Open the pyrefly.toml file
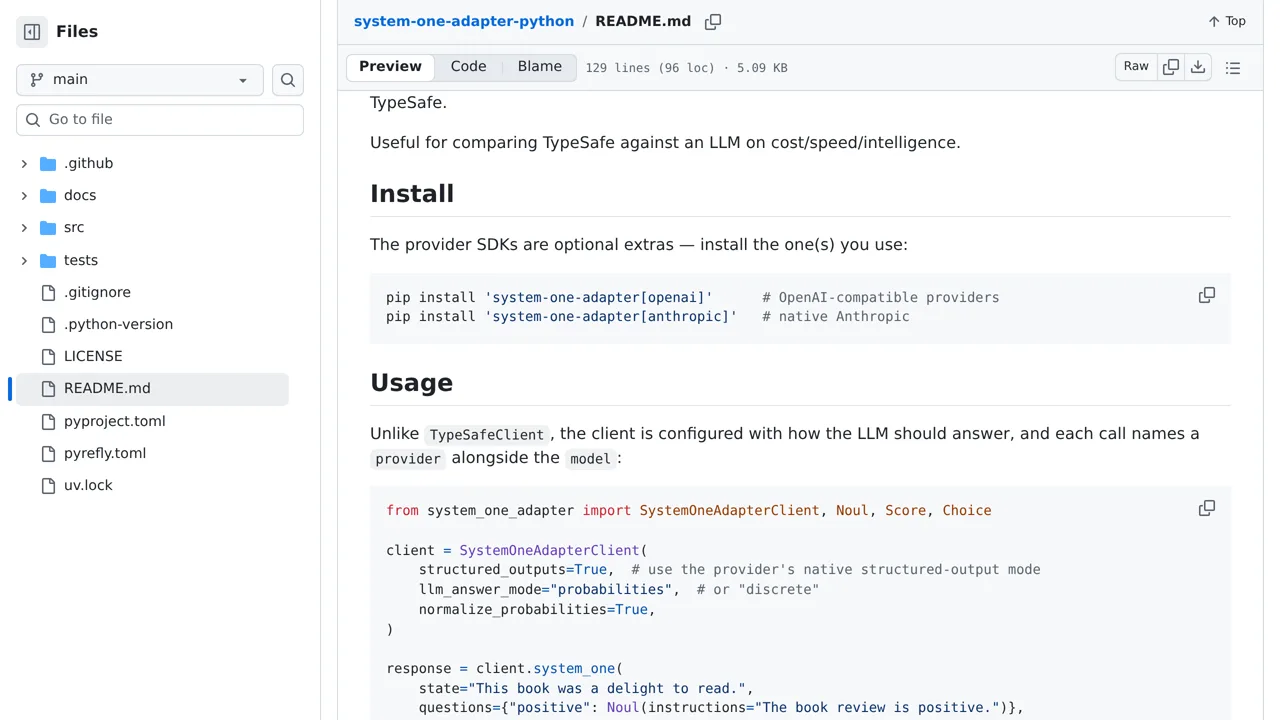Image resolution: width=1280 pixels, height=720 pixels. 105,454
